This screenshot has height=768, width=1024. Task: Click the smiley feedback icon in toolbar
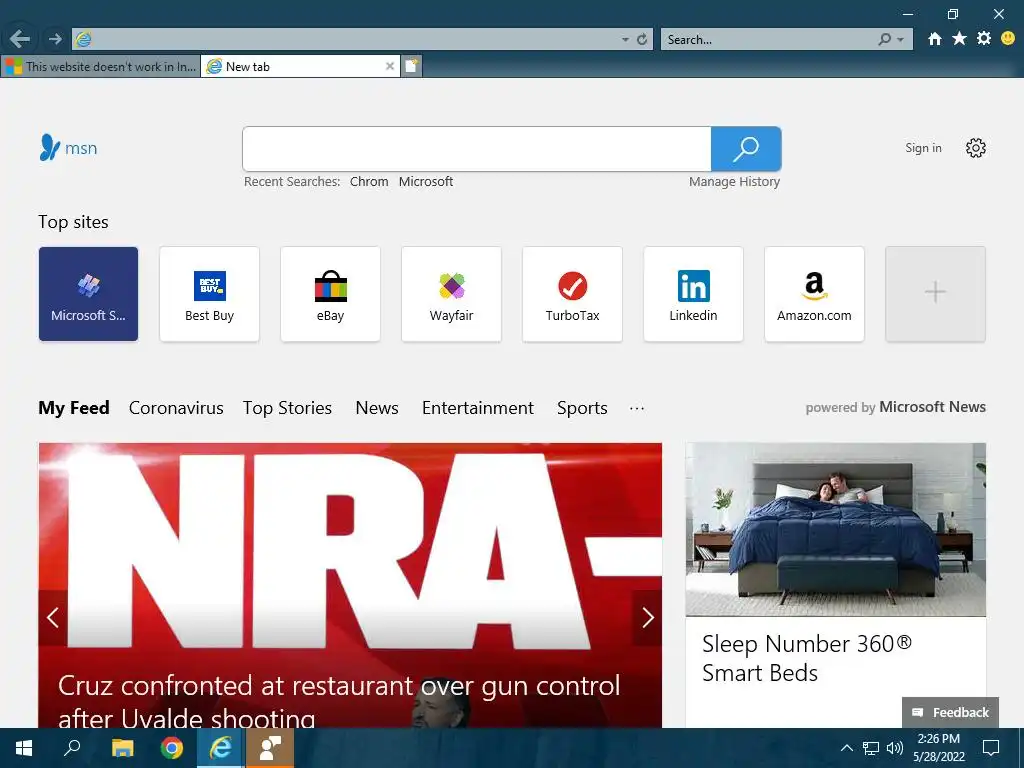click(x=1008, y=39)
